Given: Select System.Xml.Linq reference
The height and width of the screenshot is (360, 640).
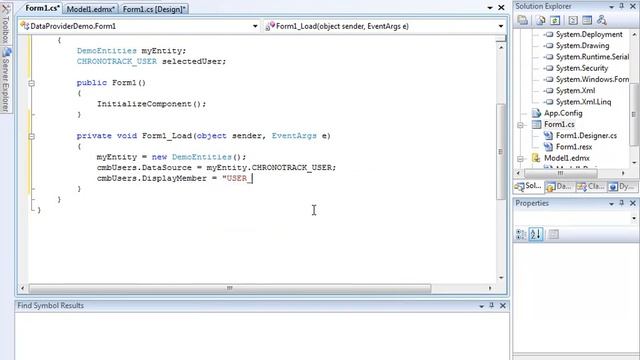Looking at the screenshot, I should (583, 102).
